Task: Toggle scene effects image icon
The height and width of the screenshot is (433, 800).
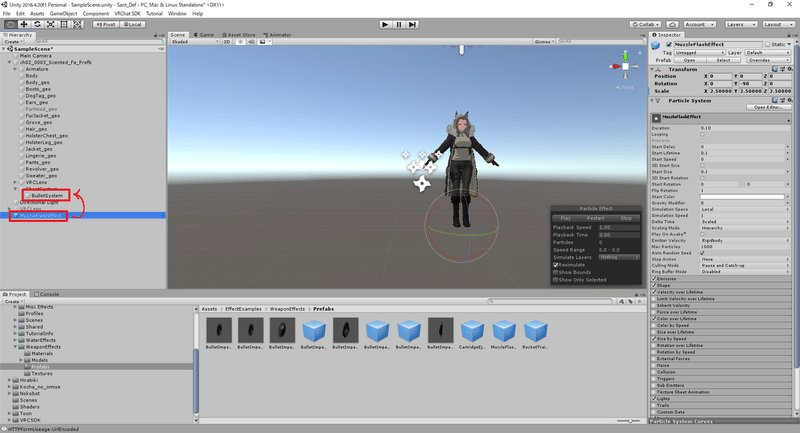Action: pos(263,42)
